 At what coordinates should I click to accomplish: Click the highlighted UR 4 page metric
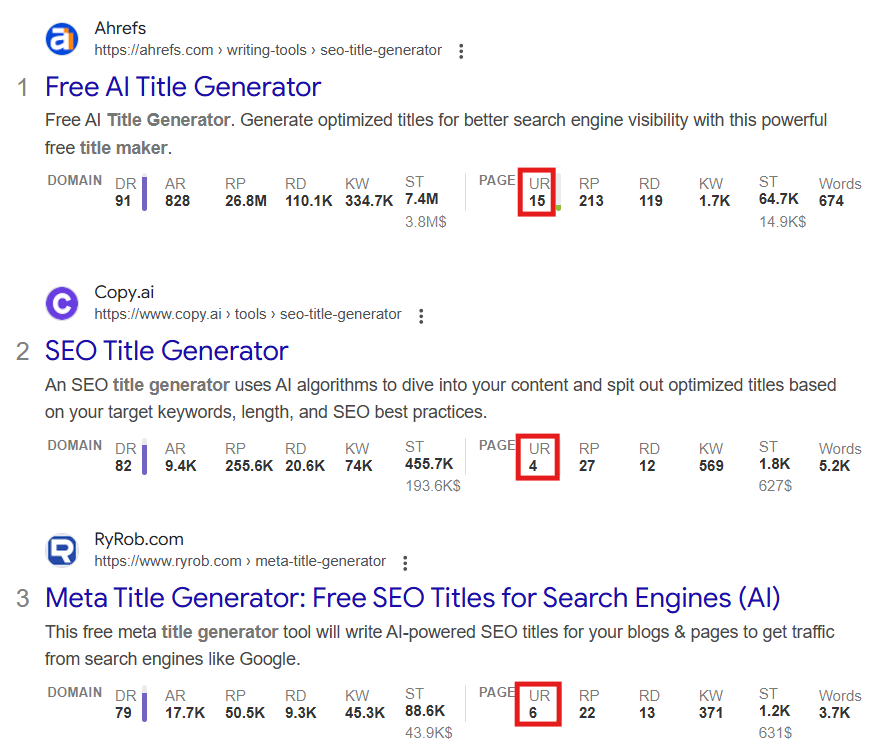(x=537, y=457)
